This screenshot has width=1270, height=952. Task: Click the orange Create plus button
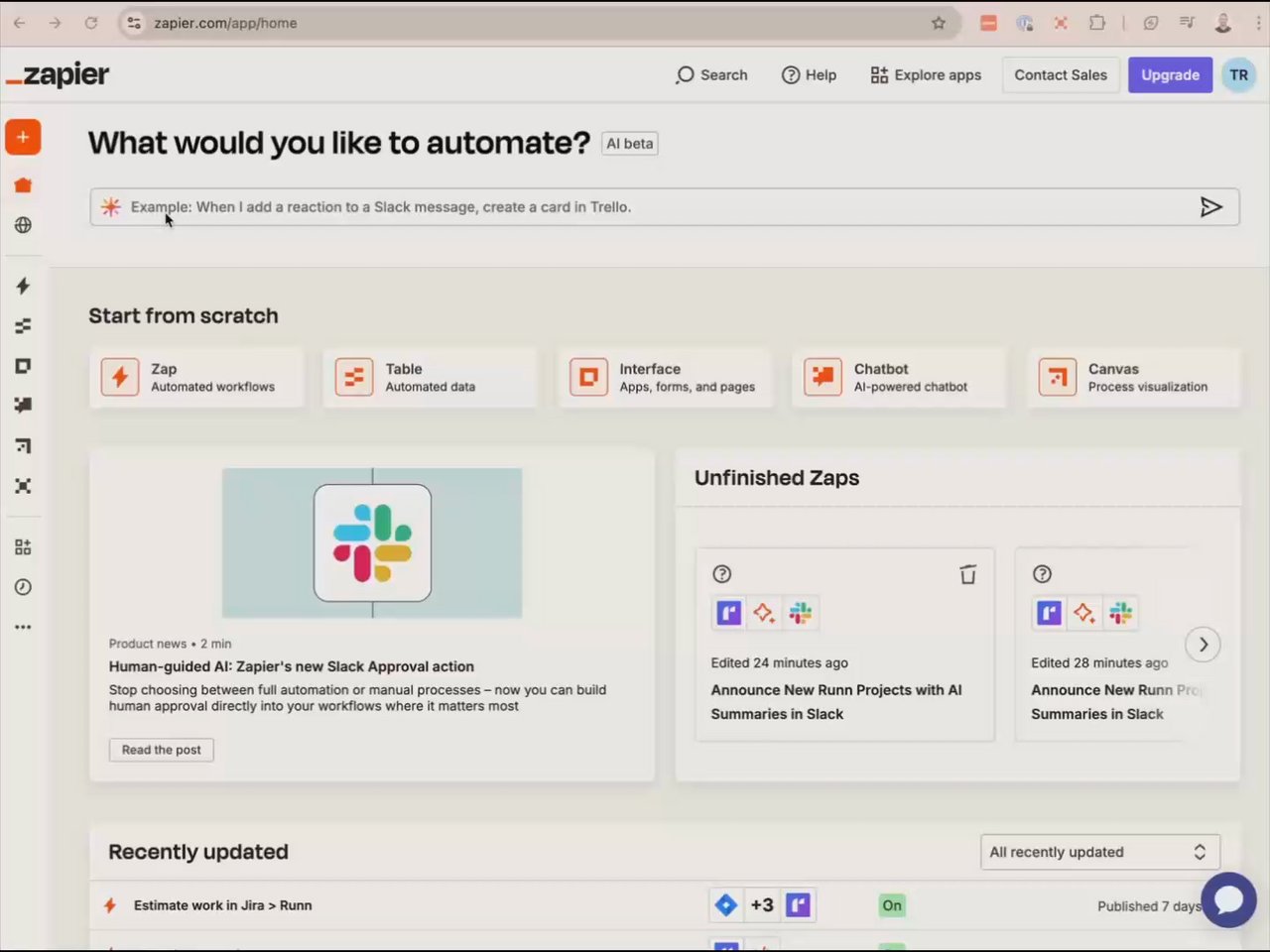click(23, 137)
